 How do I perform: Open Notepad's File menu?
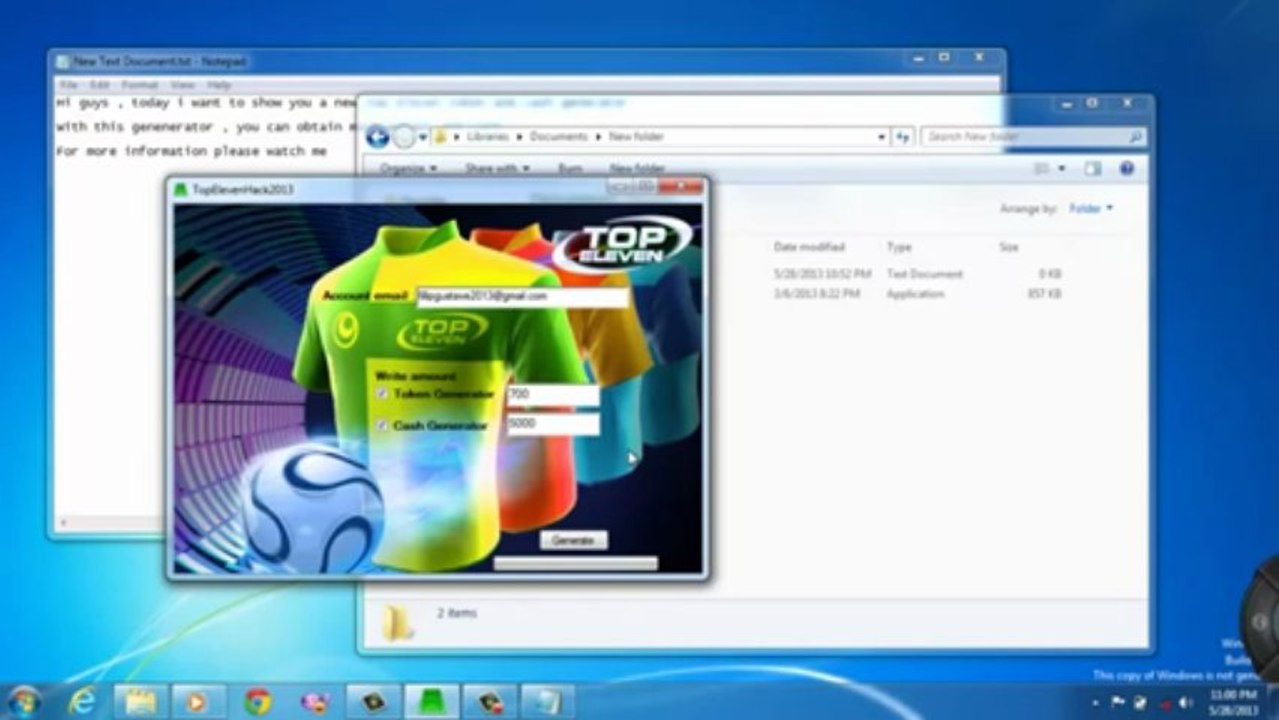(68, 86)
